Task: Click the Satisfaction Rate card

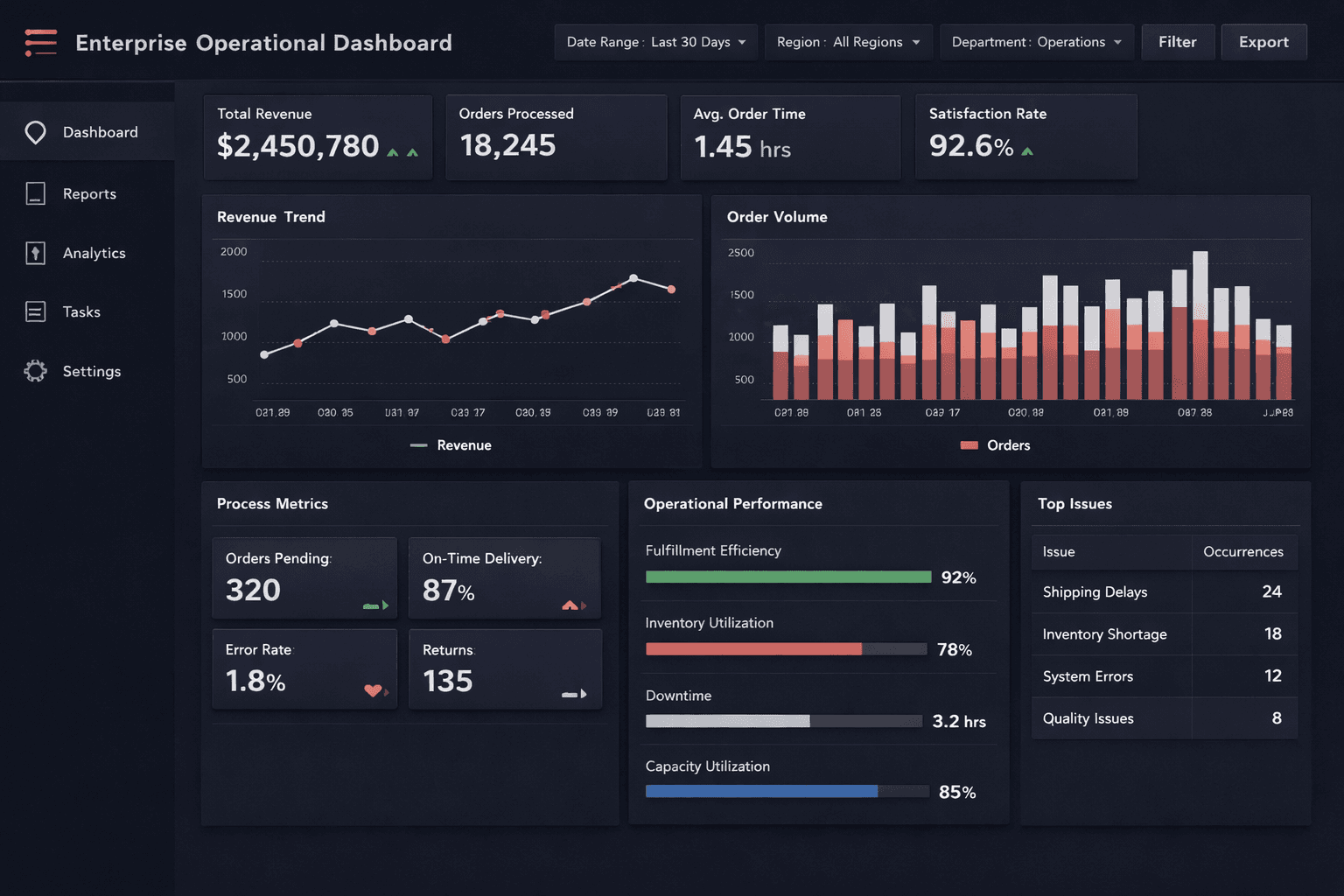Action: tap(1025, 137)
